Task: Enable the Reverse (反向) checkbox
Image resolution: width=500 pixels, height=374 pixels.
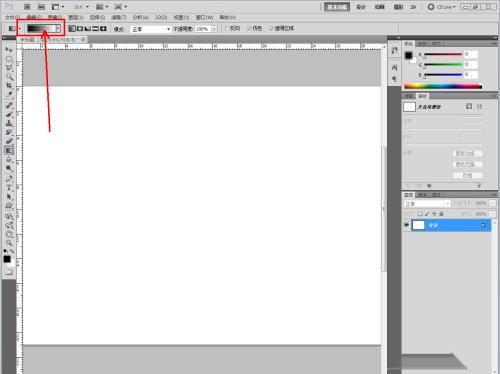Action: coord(227,29)
